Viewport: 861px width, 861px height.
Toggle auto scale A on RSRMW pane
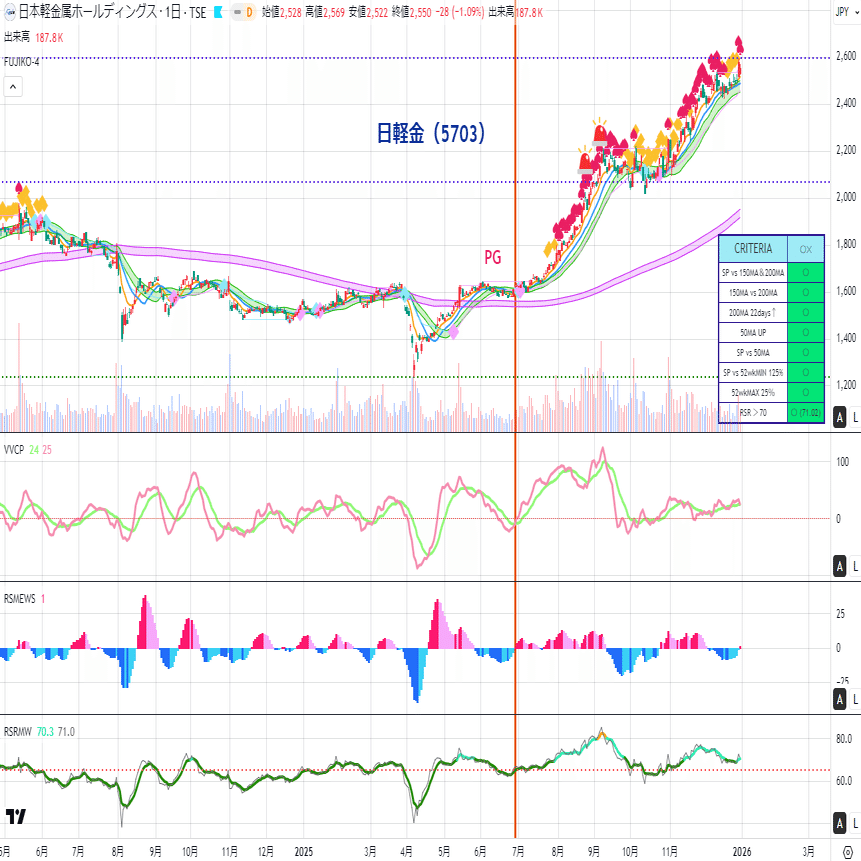840,823
